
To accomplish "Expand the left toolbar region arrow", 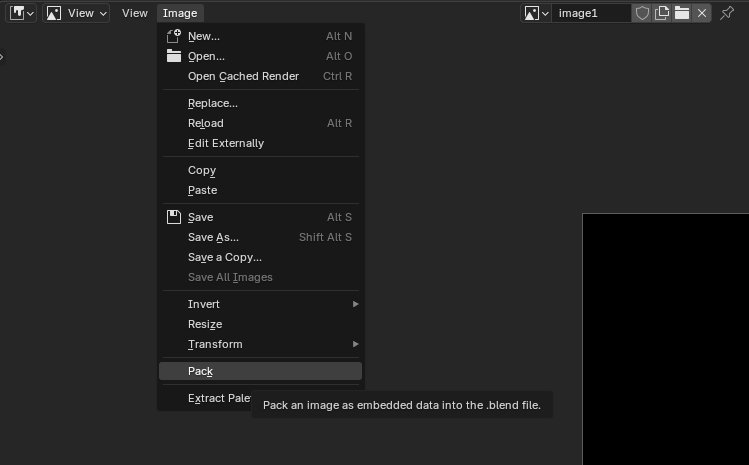I will tap(2, 57).
